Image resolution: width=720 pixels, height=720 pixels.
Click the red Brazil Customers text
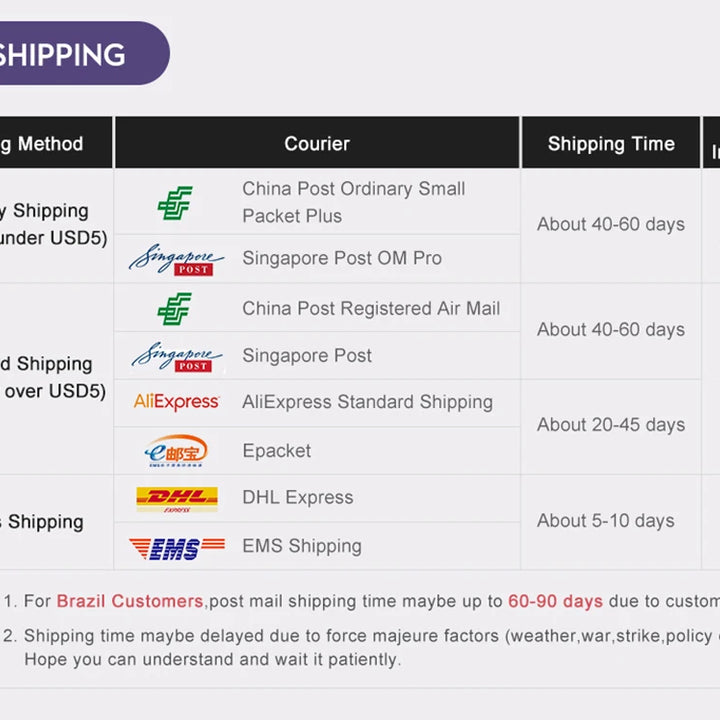click(x=130, y=601)
